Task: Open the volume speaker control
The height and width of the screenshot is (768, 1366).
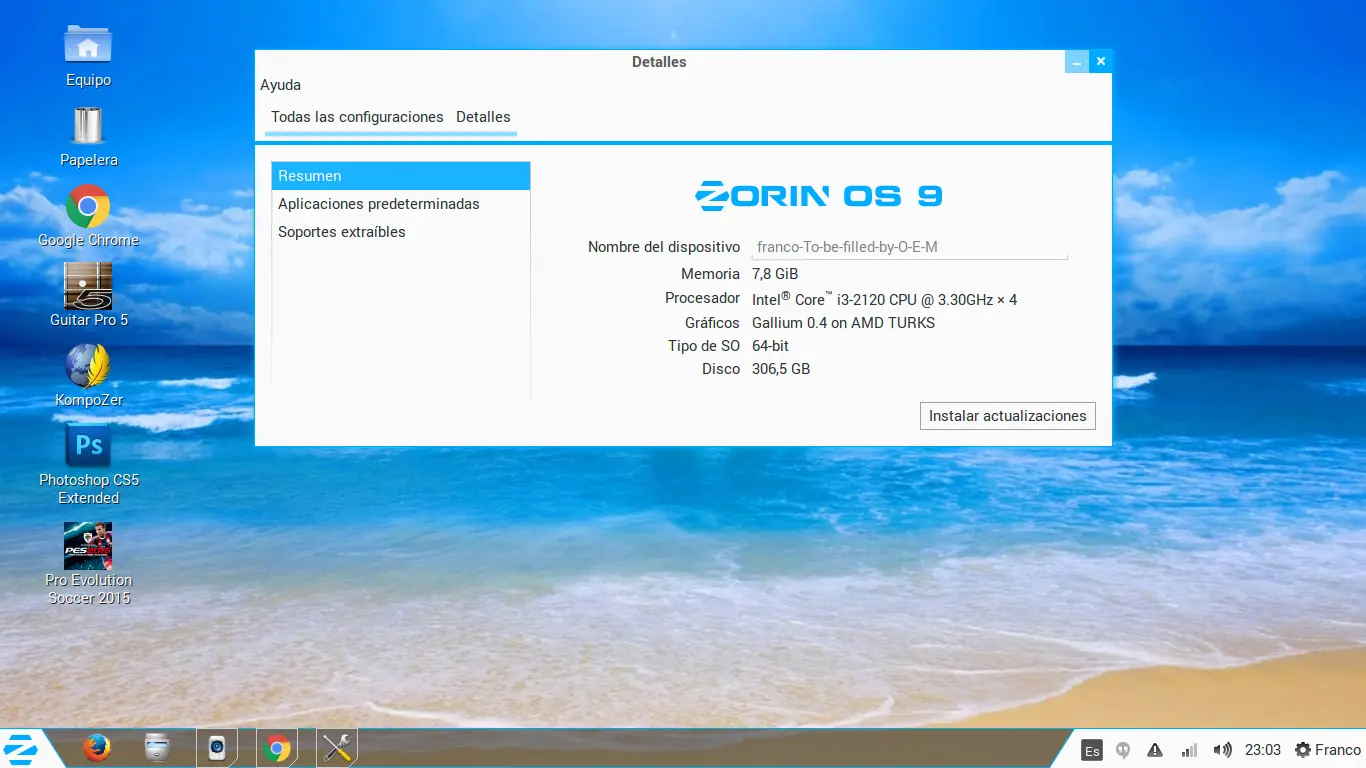Action: click(x=1222, y=750)
